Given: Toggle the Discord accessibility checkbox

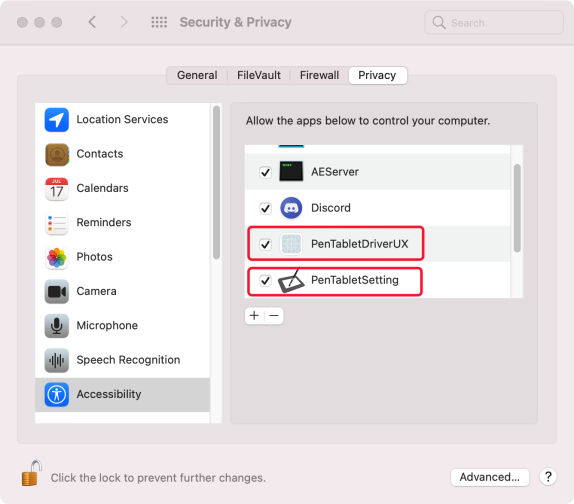Looking at the screenshot, I should [x=265, y=208].
